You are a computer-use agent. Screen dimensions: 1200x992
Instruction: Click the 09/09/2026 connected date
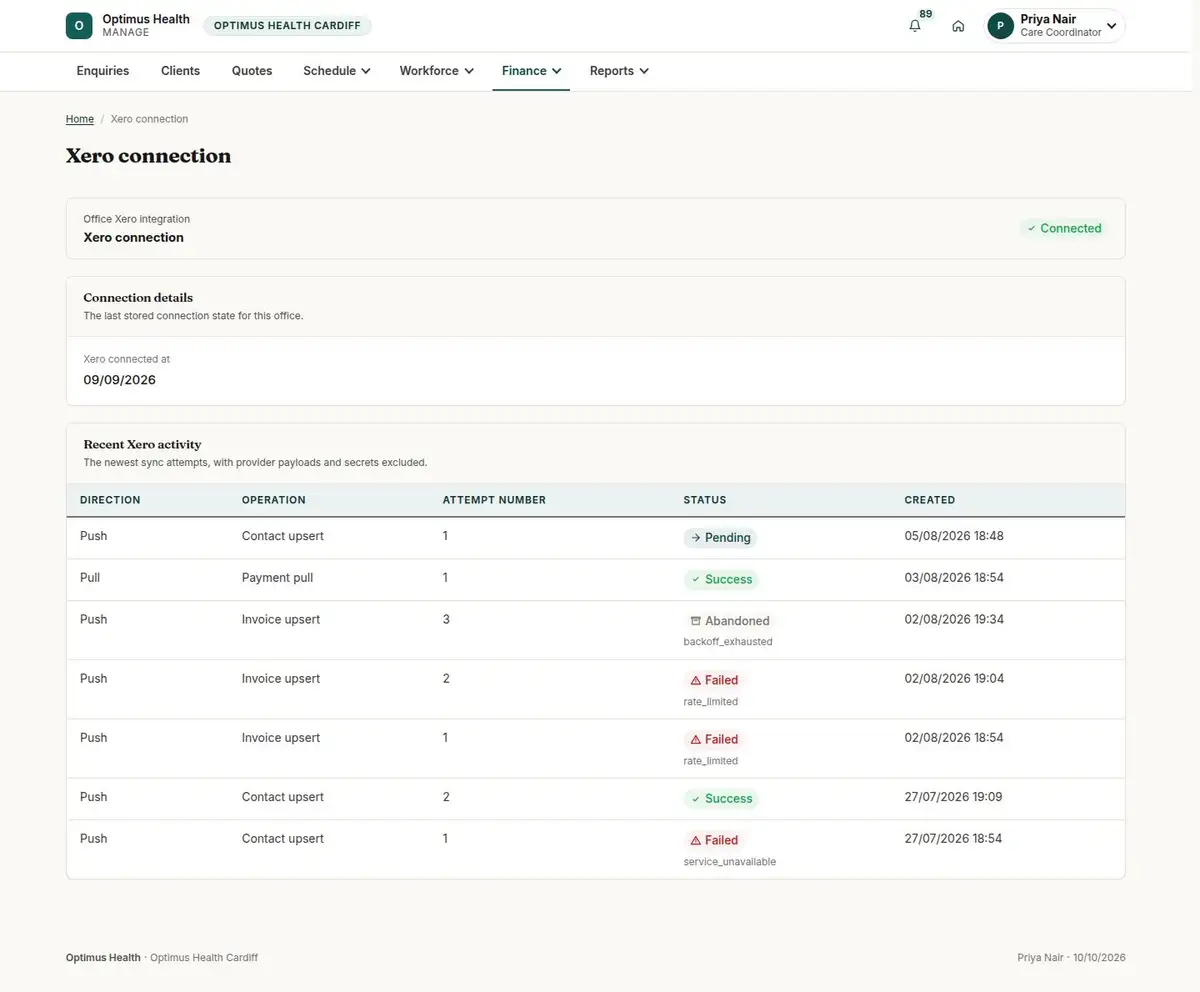(x=119, y=380)
